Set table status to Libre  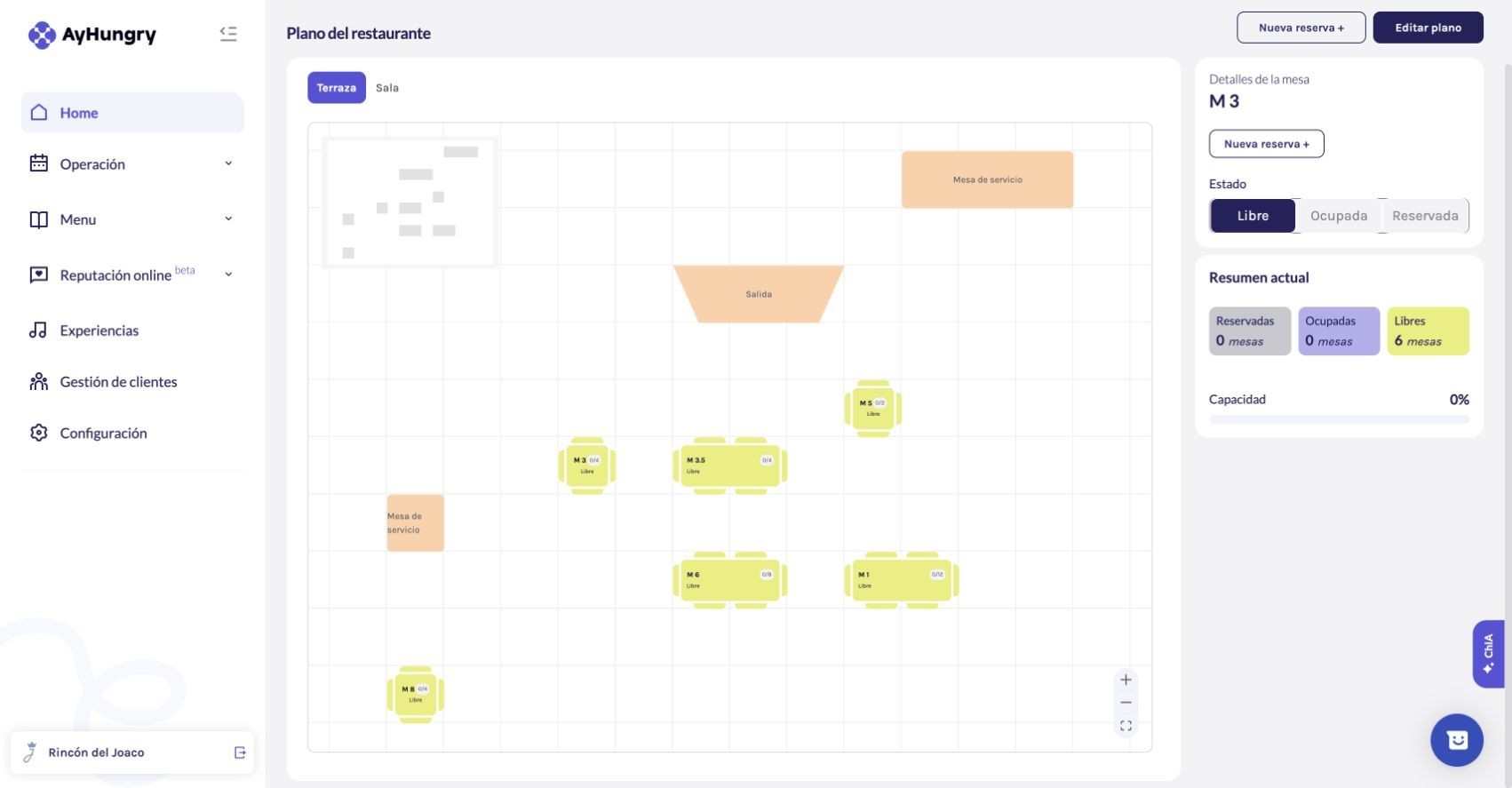[x=1253, y=216]
